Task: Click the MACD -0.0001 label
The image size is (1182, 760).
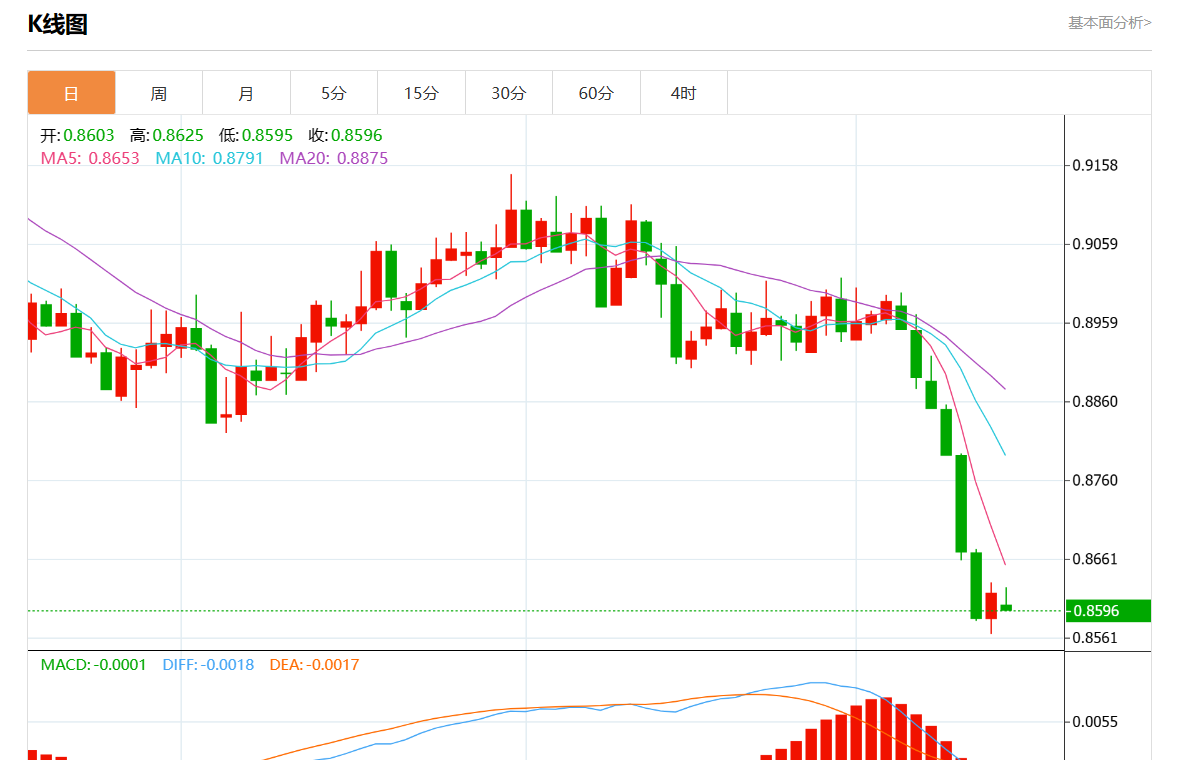Action: click(x=93, y=664)
